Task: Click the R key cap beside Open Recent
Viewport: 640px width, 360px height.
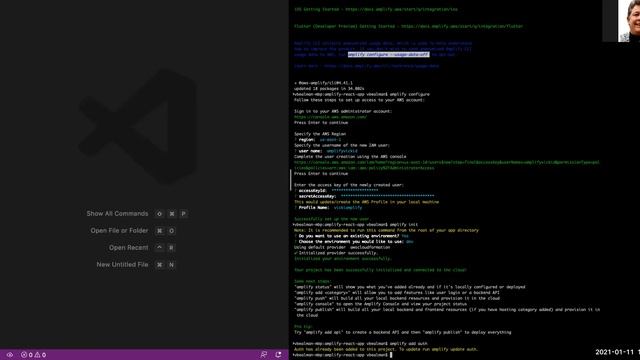Action: 171,247
